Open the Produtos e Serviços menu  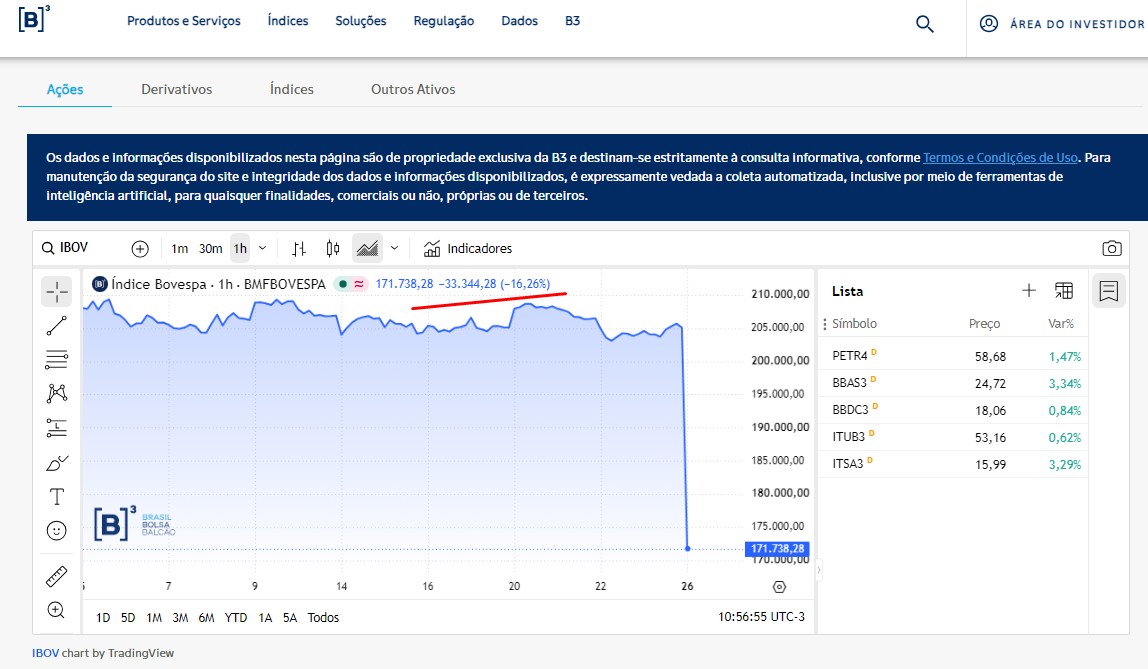click(184, 21)
